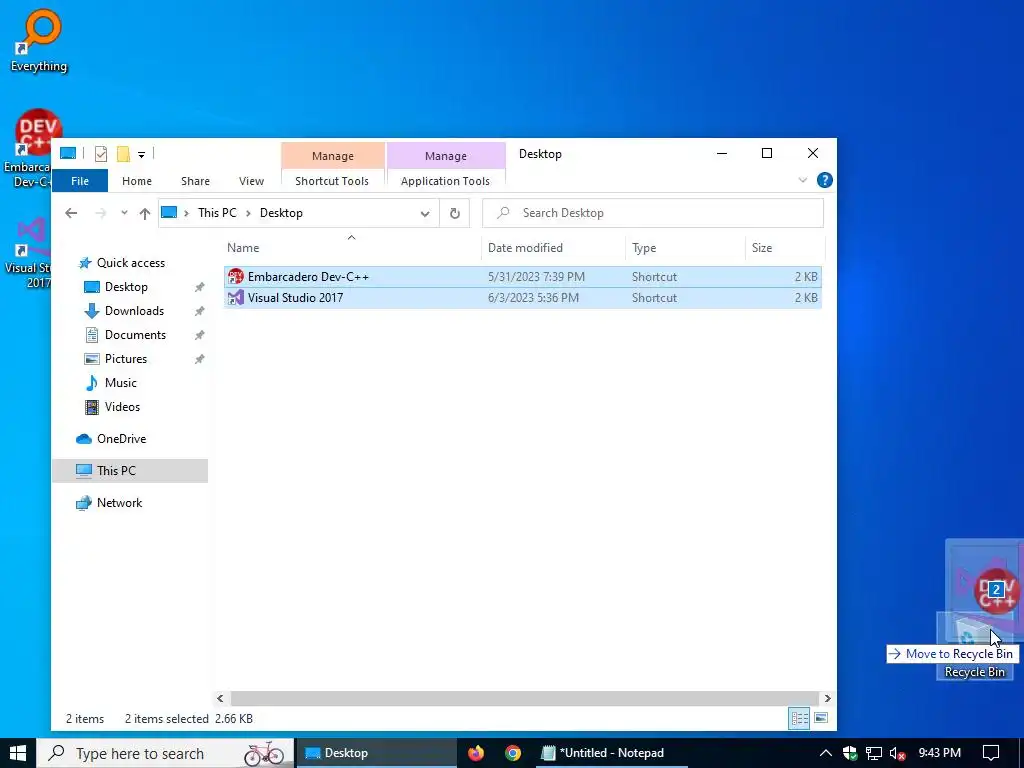Select Visual Studio 2017 desktop icon

click(27, 252)
